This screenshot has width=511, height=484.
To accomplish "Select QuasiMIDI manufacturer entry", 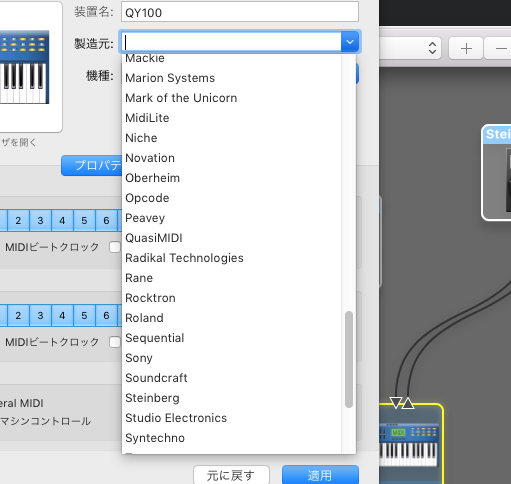I will (x=232, y=238).
